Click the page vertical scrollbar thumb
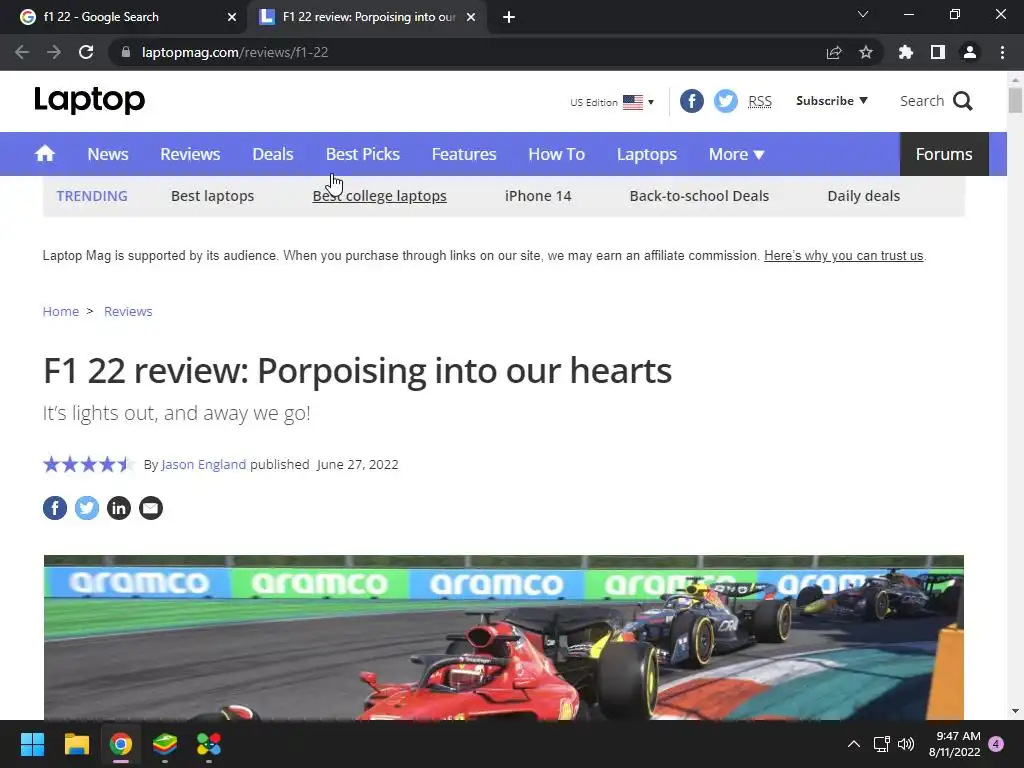 pos(1015,100)
